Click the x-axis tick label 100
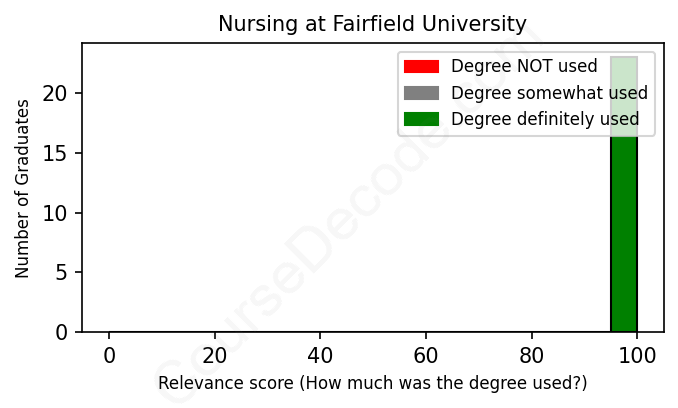Screen dimensions: 678x408 [x=637, y=354]
